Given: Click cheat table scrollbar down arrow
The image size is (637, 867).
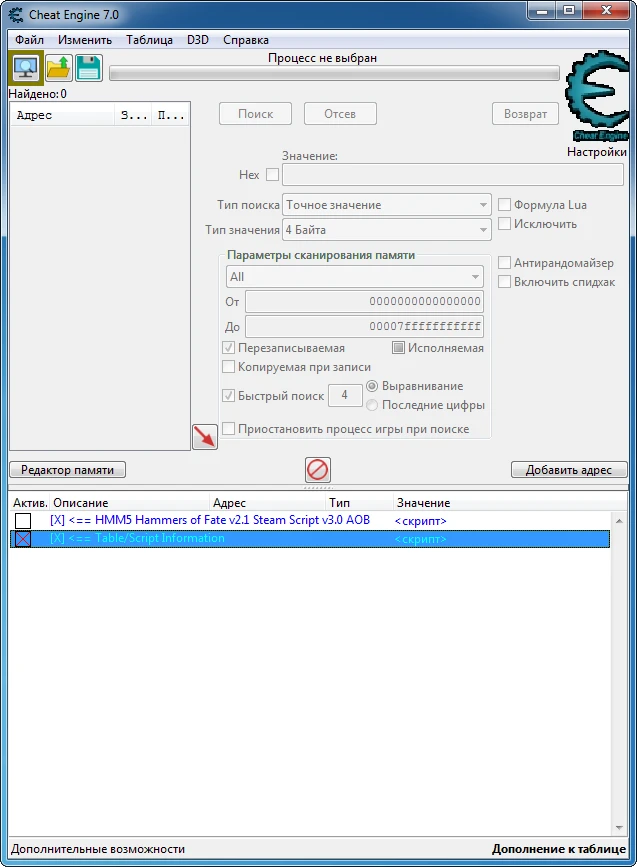Looking at the screenshot, I should tap(619, 828).
